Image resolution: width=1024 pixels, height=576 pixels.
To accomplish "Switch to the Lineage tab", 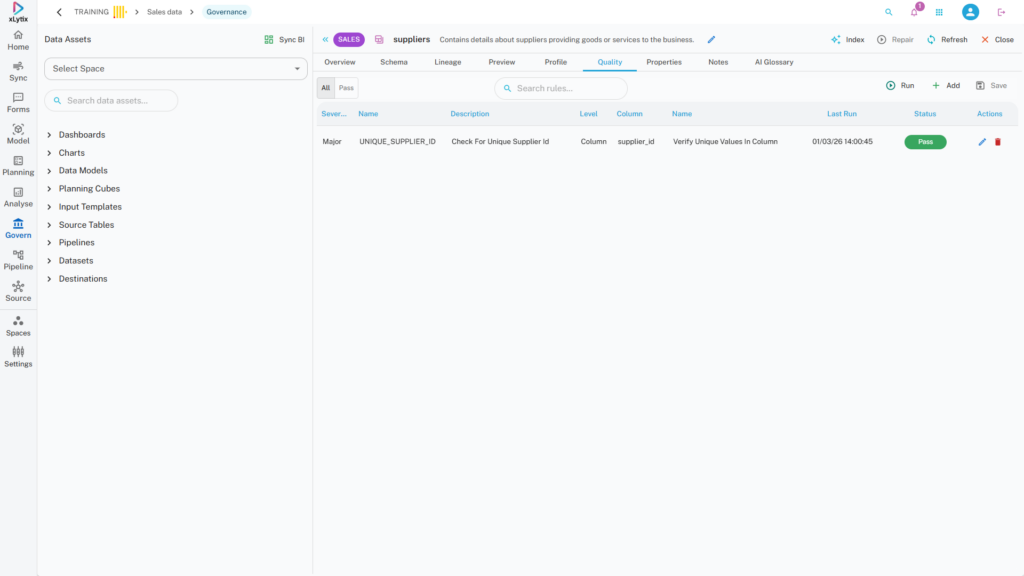I will pyautogui.click(x=448, y=62).
